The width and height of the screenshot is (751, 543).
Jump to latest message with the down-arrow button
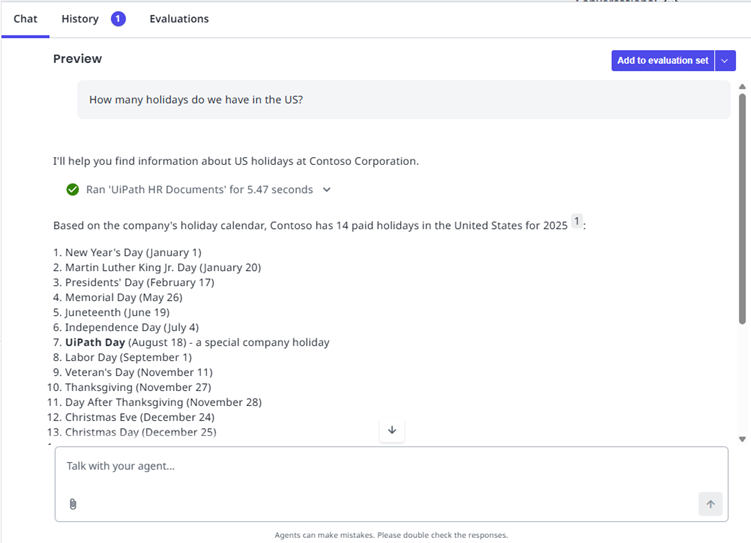point(392,430)
